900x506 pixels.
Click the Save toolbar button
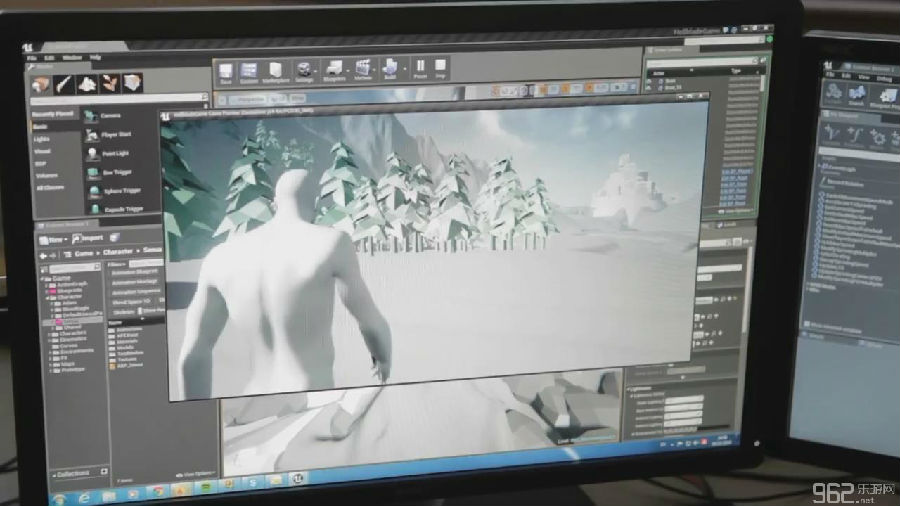tap(226, 73)
